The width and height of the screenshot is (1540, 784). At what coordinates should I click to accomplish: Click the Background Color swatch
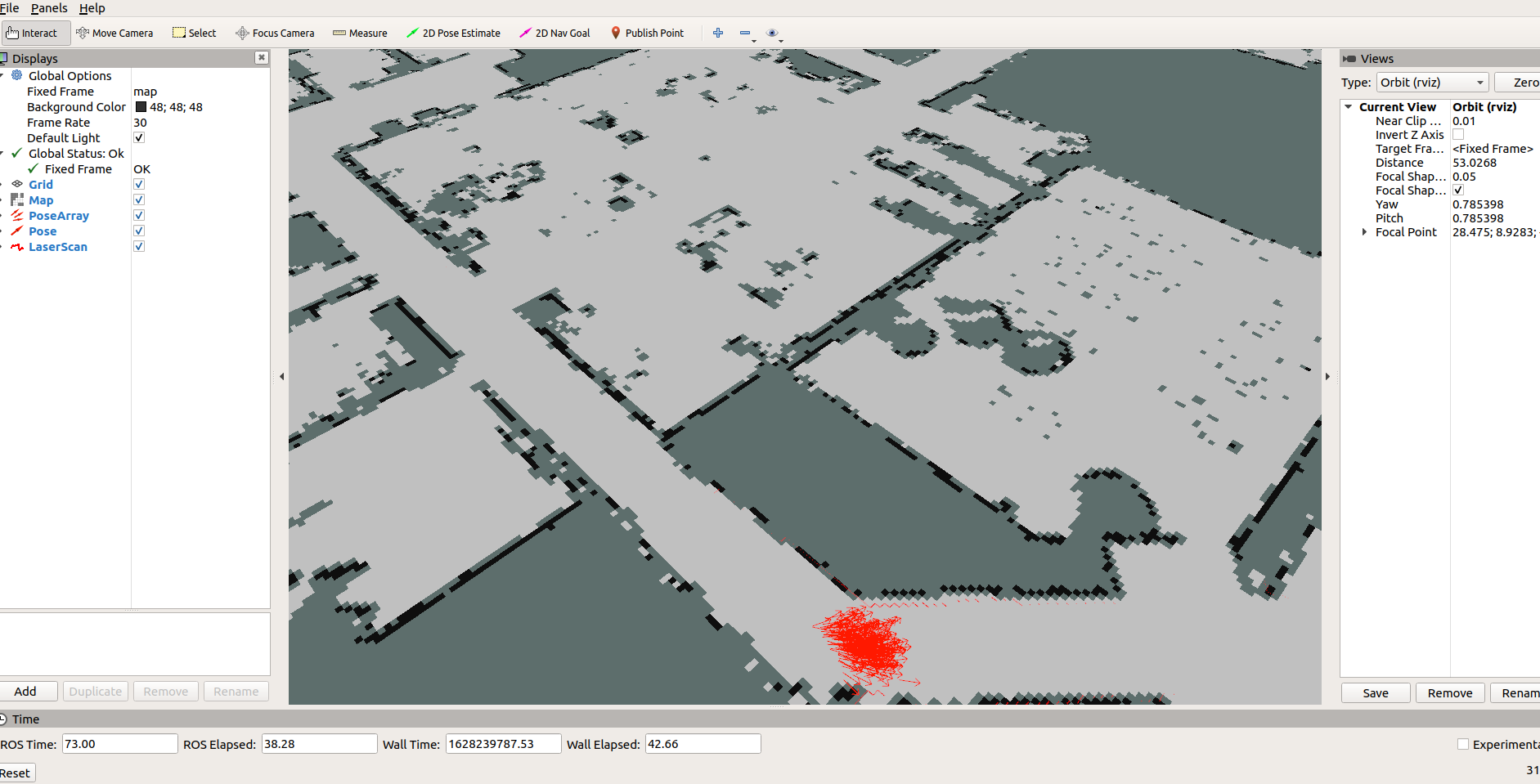pyautogui.click(x=139, y=106)
